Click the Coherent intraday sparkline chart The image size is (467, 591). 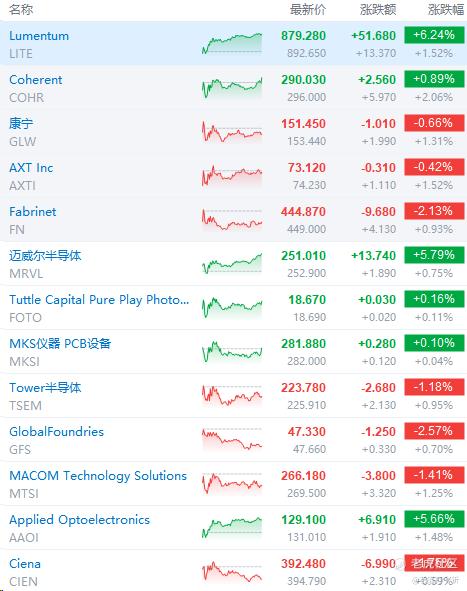pos(232,87)
